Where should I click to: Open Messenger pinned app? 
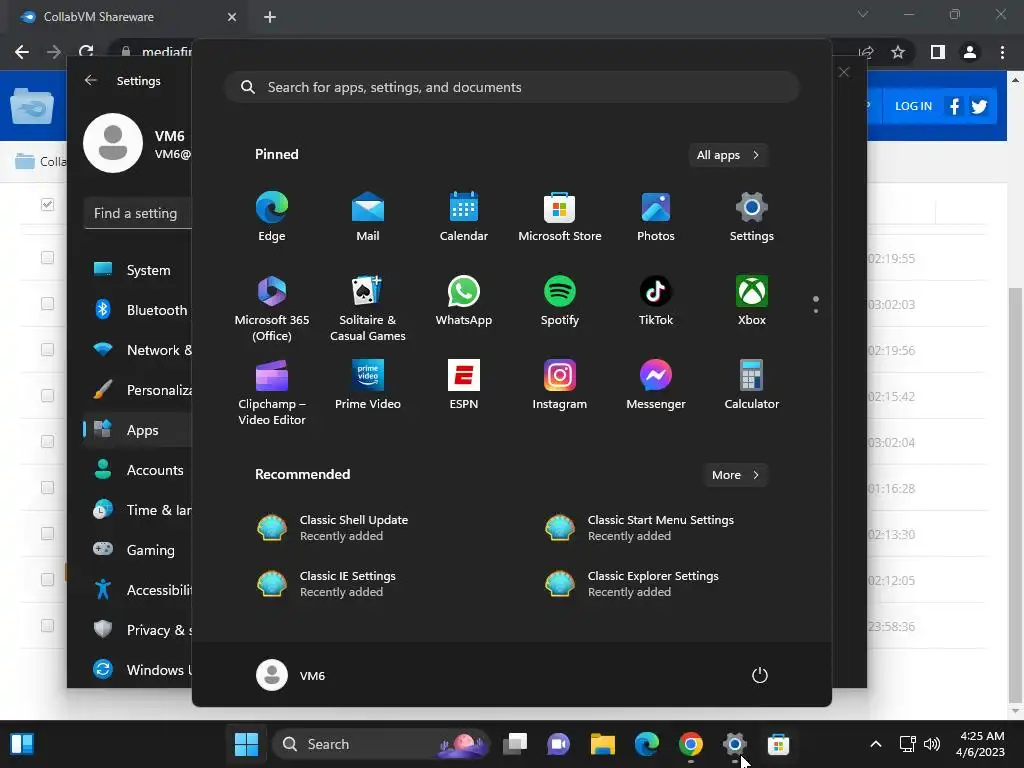[656, 385]
